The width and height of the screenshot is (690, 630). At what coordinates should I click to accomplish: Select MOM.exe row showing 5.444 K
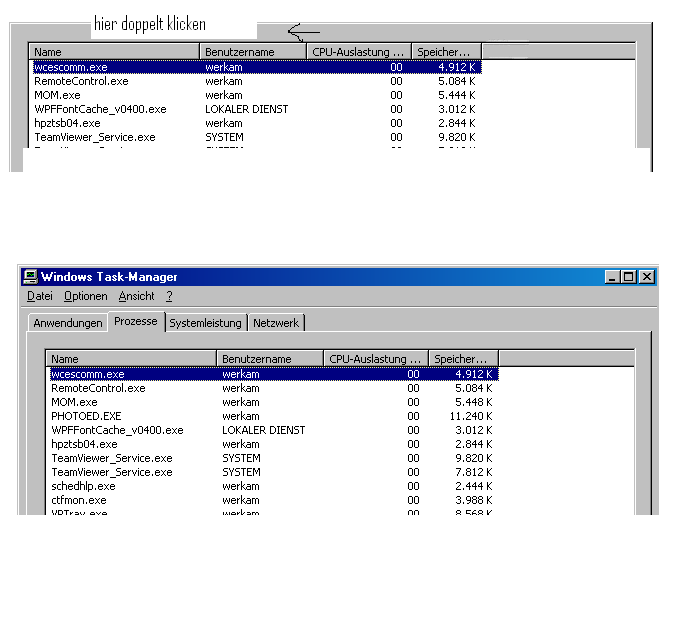255,95
